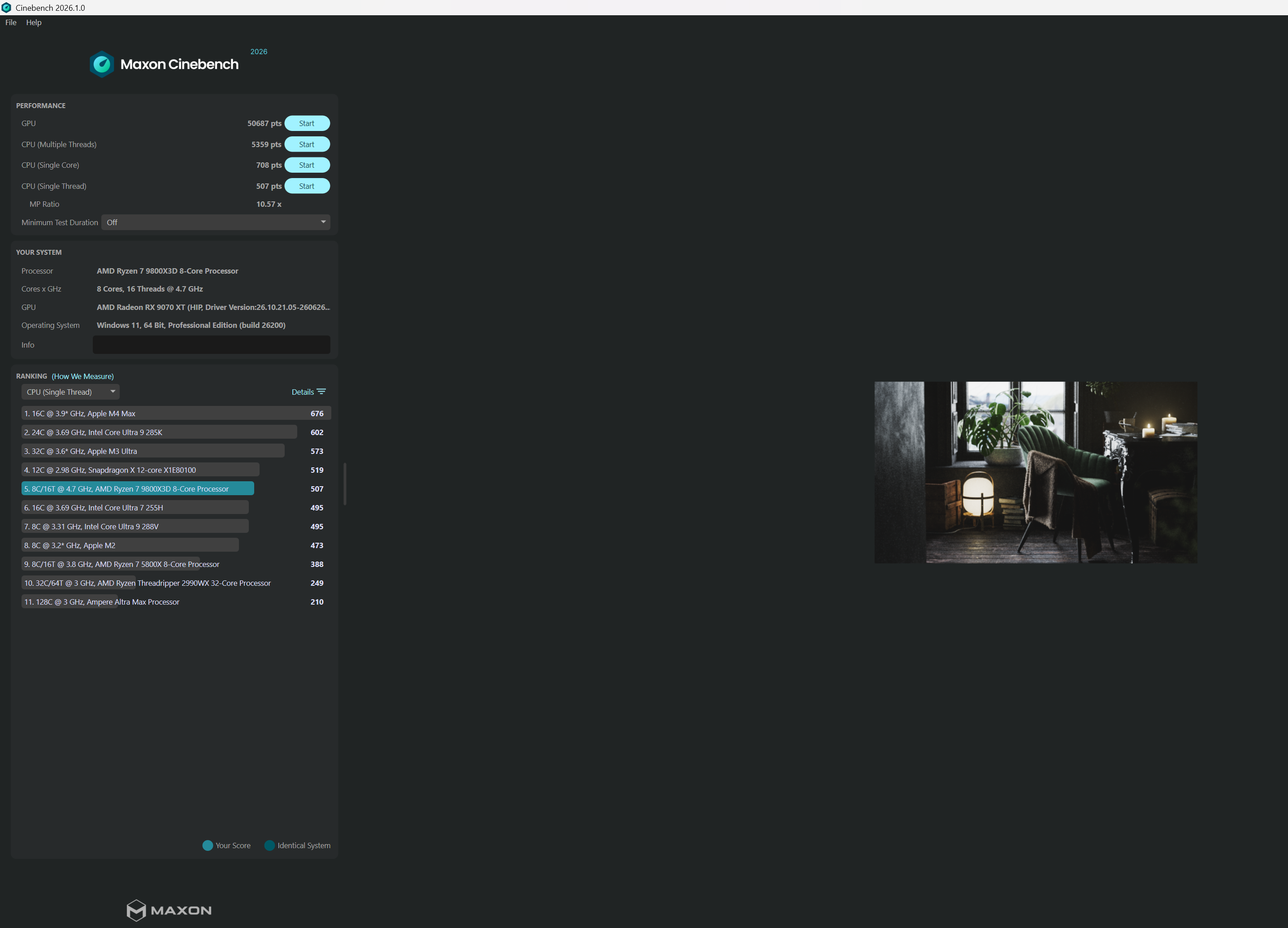Open the How We Measure link
The height and width of the screenshot is (928, 1288).
click(x=83, y=376)
